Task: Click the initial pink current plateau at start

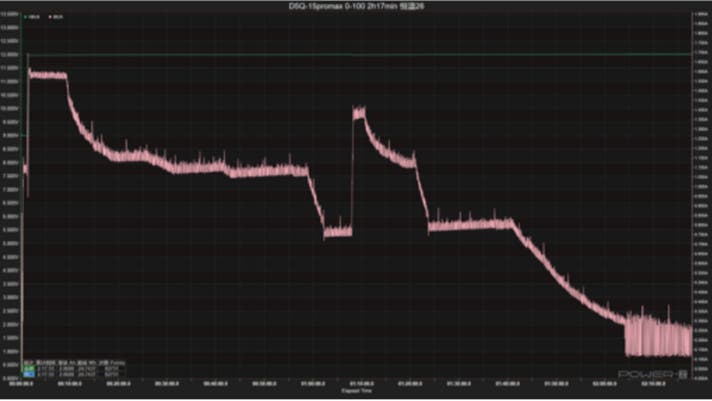Action: tap(47, 75)
